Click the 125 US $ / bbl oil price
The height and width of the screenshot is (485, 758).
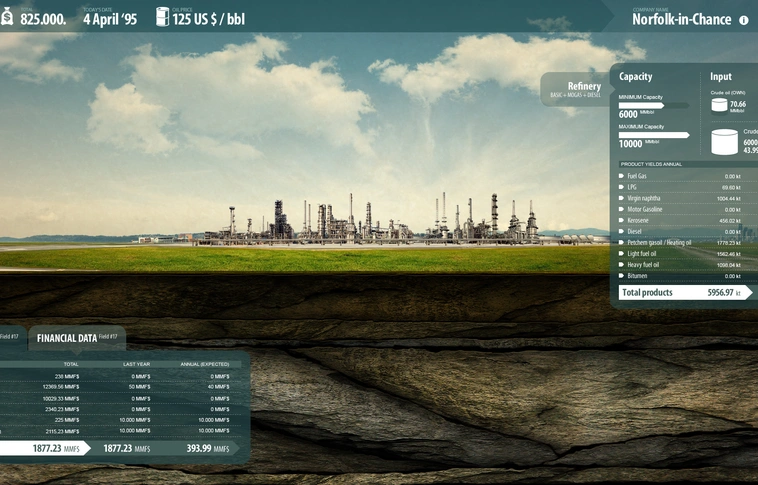(x=208, y=19)
